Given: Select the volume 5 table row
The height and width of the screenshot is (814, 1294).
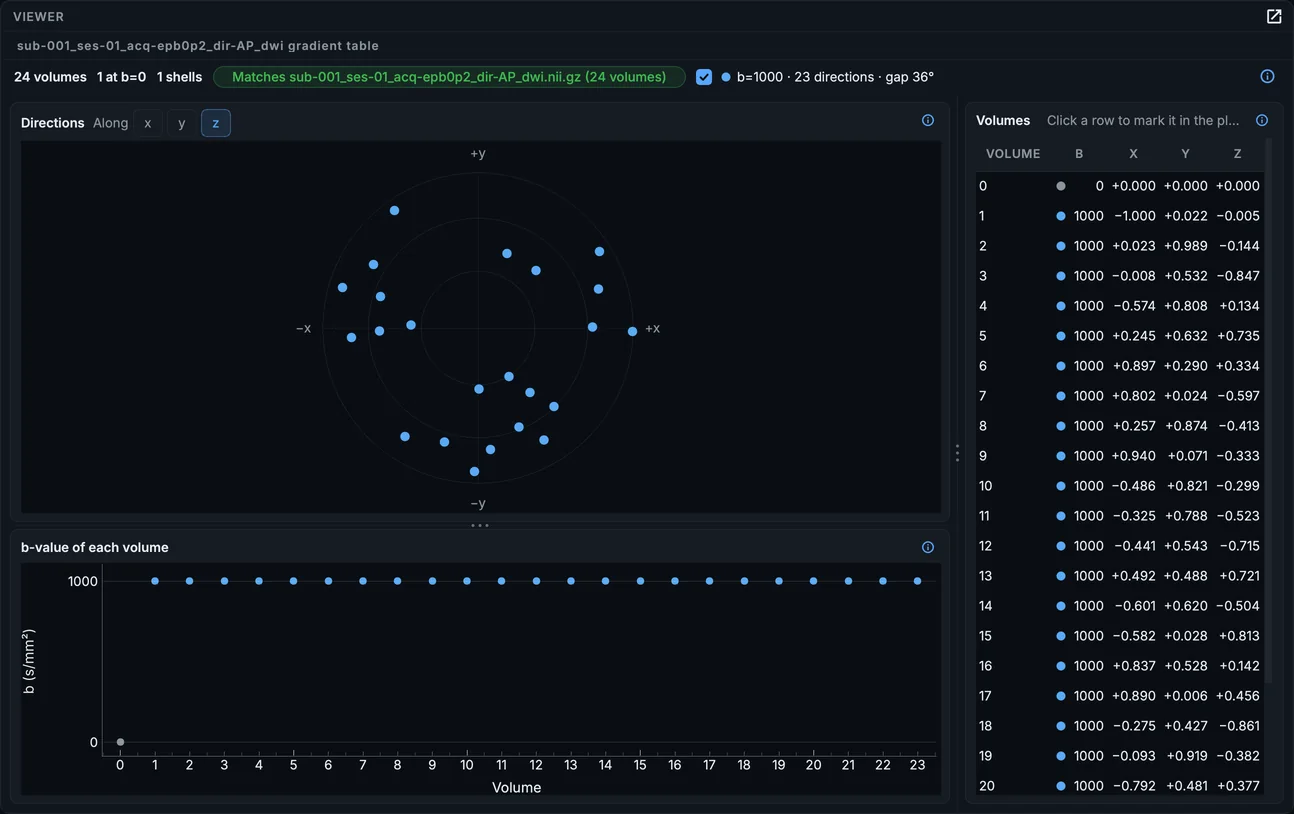Looking at the screenshot, I should [1120, 336].
